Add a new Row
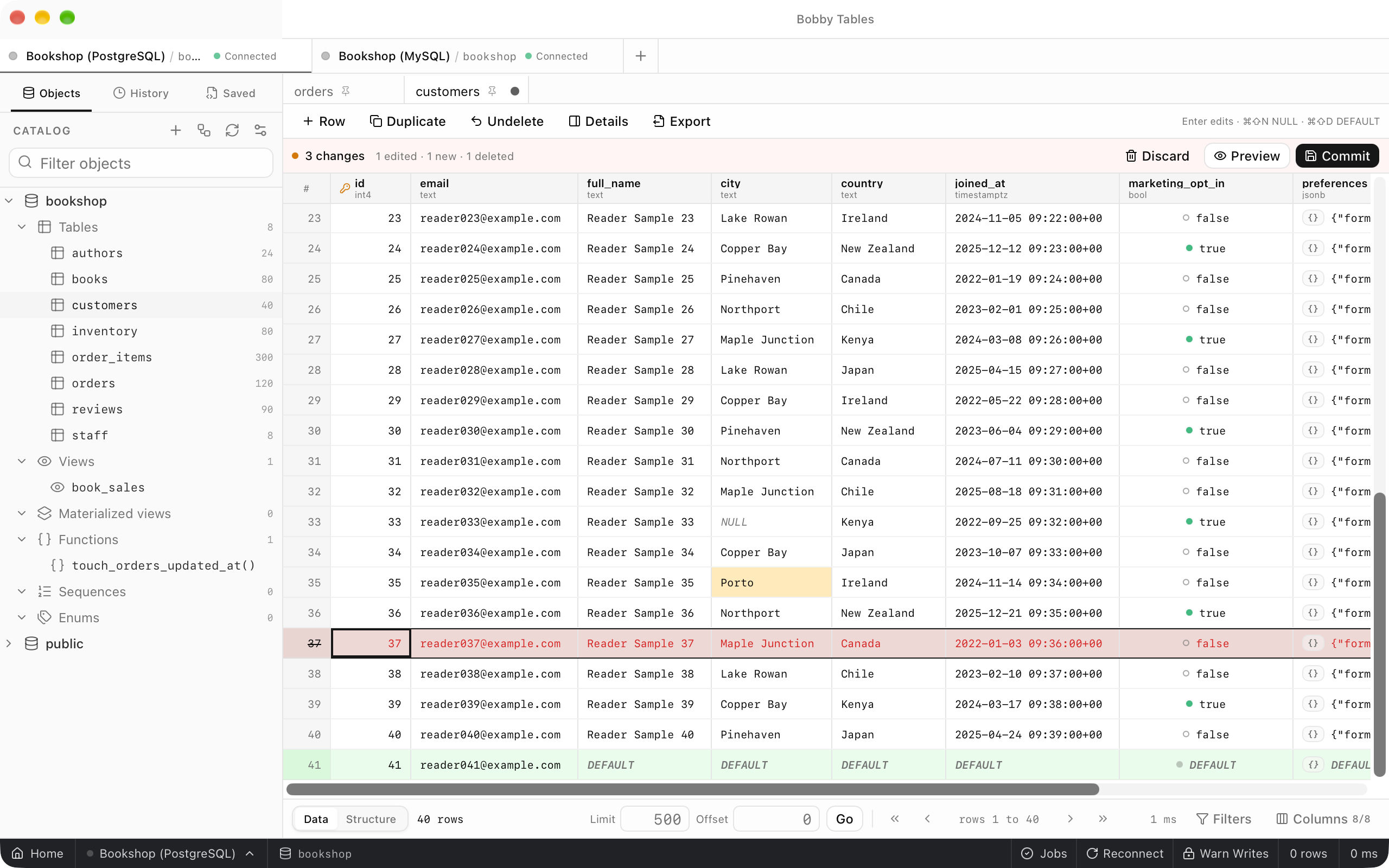This screenshot has height=868, width=1389. point(324,121)
